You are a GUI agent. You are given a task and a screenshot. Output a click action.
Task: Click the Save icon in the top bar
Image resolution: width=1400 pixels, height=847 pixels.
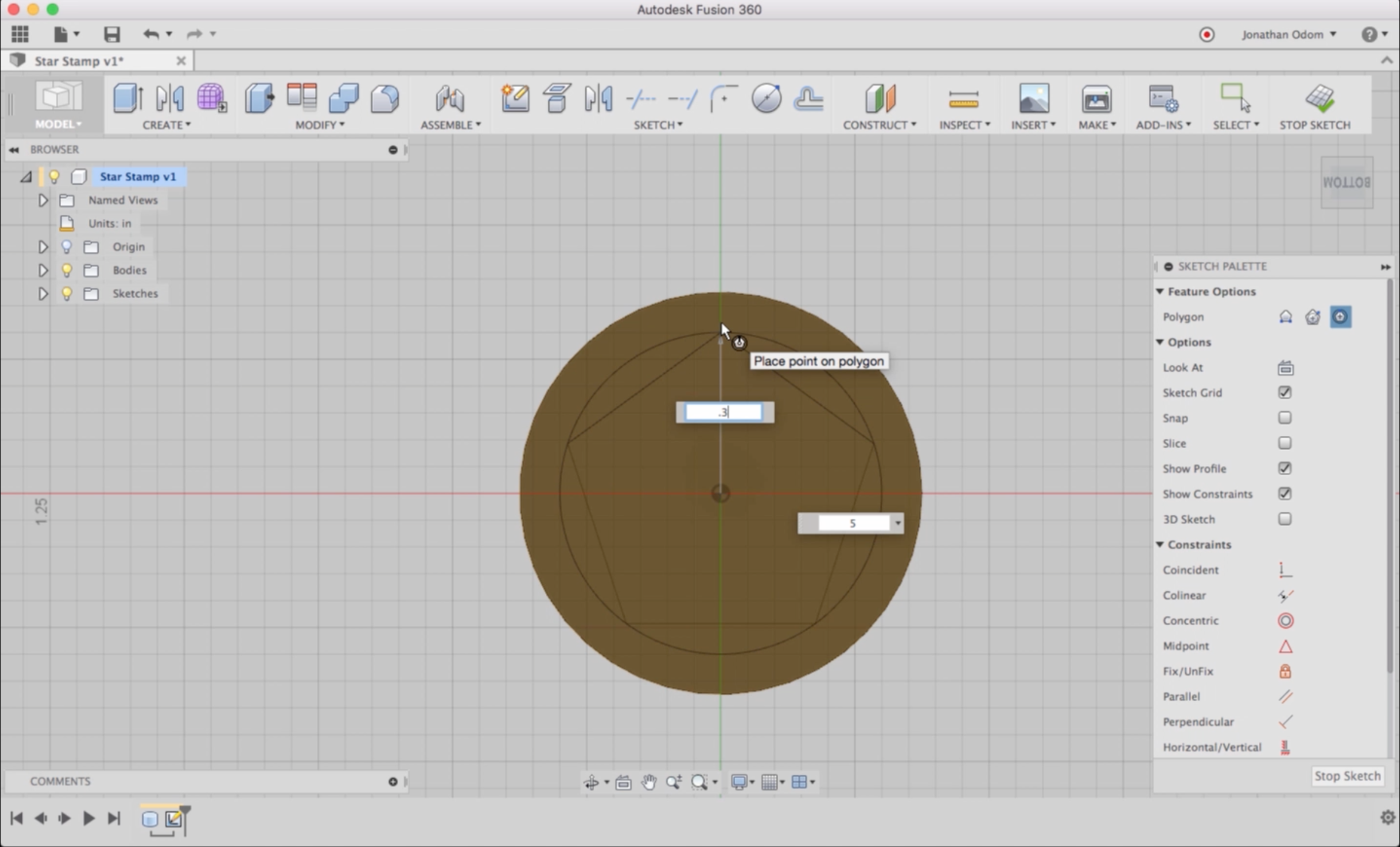point(112,34)
